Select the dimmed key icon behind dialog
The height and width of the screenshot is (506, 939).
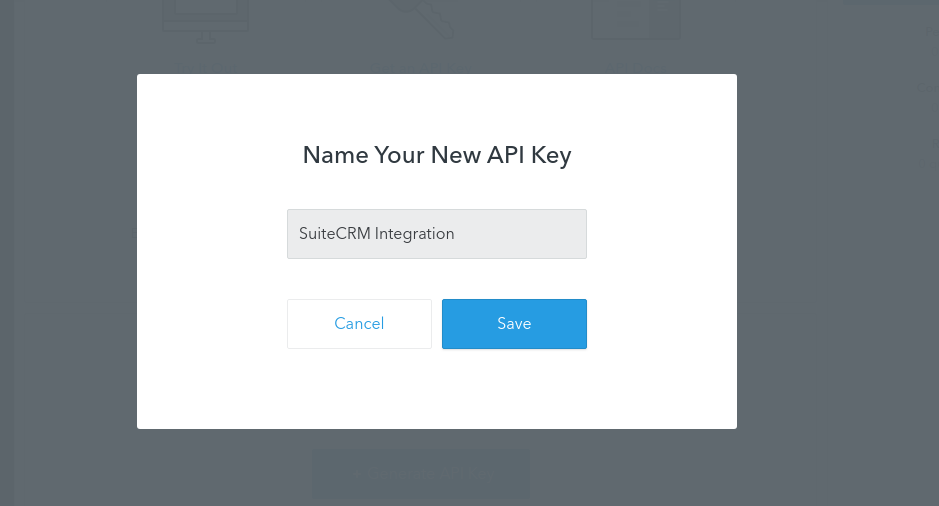tap(422, 19)
